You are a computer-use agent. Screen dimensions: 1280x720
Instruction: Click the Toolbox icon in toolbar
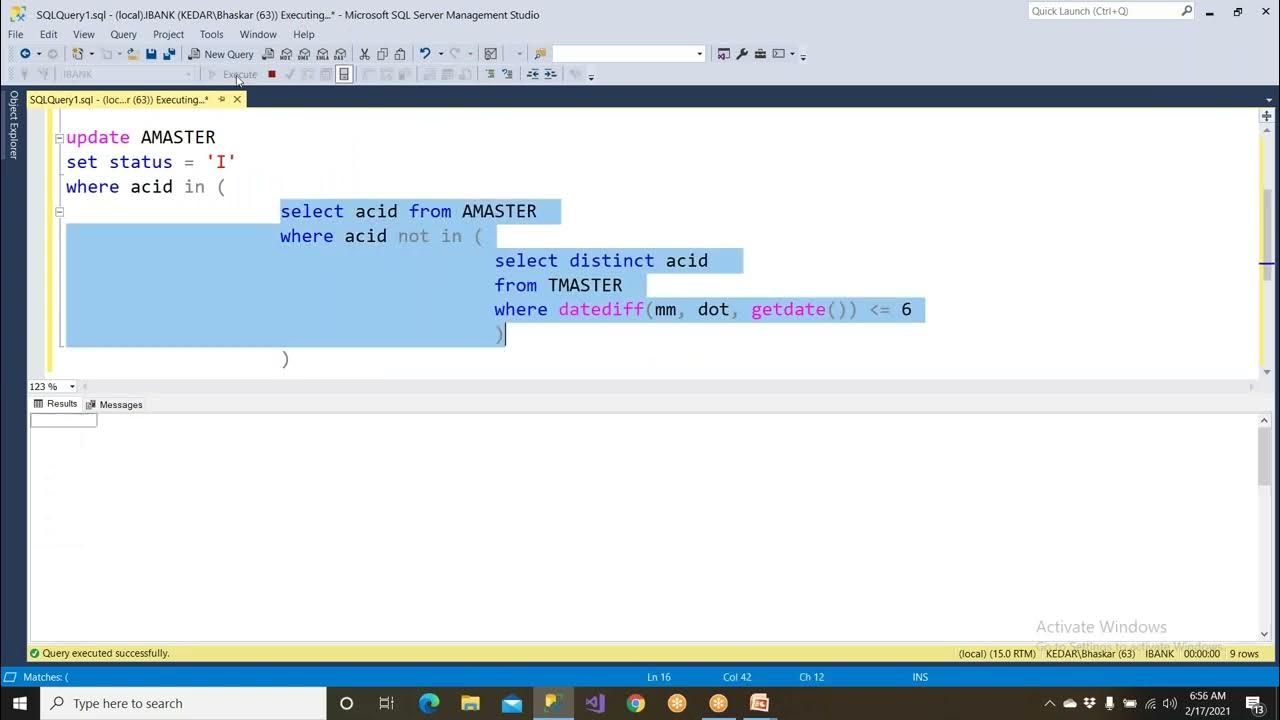point(760,54)
